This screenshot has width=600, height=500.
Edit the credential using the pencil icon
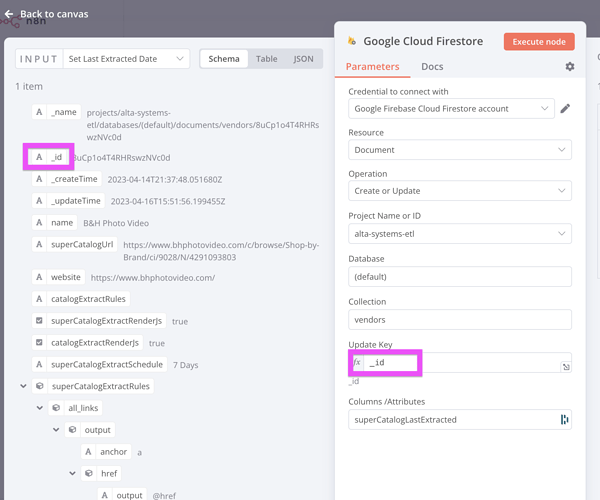point(565,108)
